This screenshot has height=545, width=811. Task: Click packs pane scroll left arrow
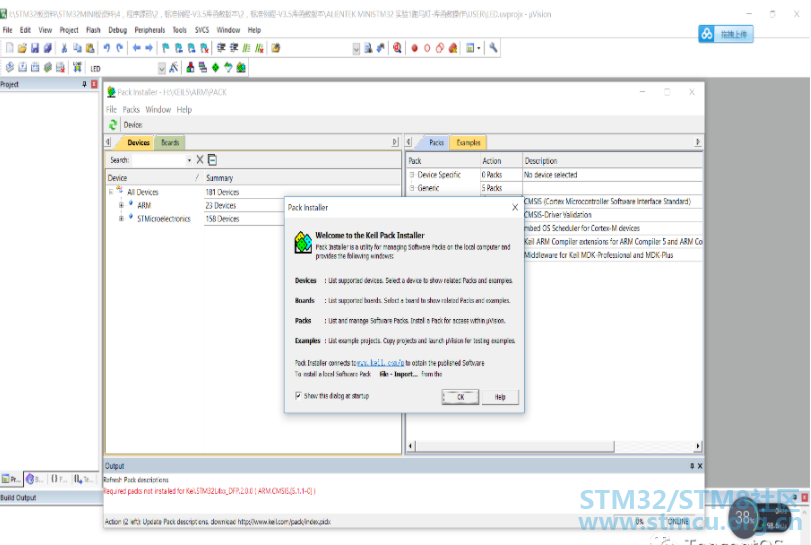411,446
